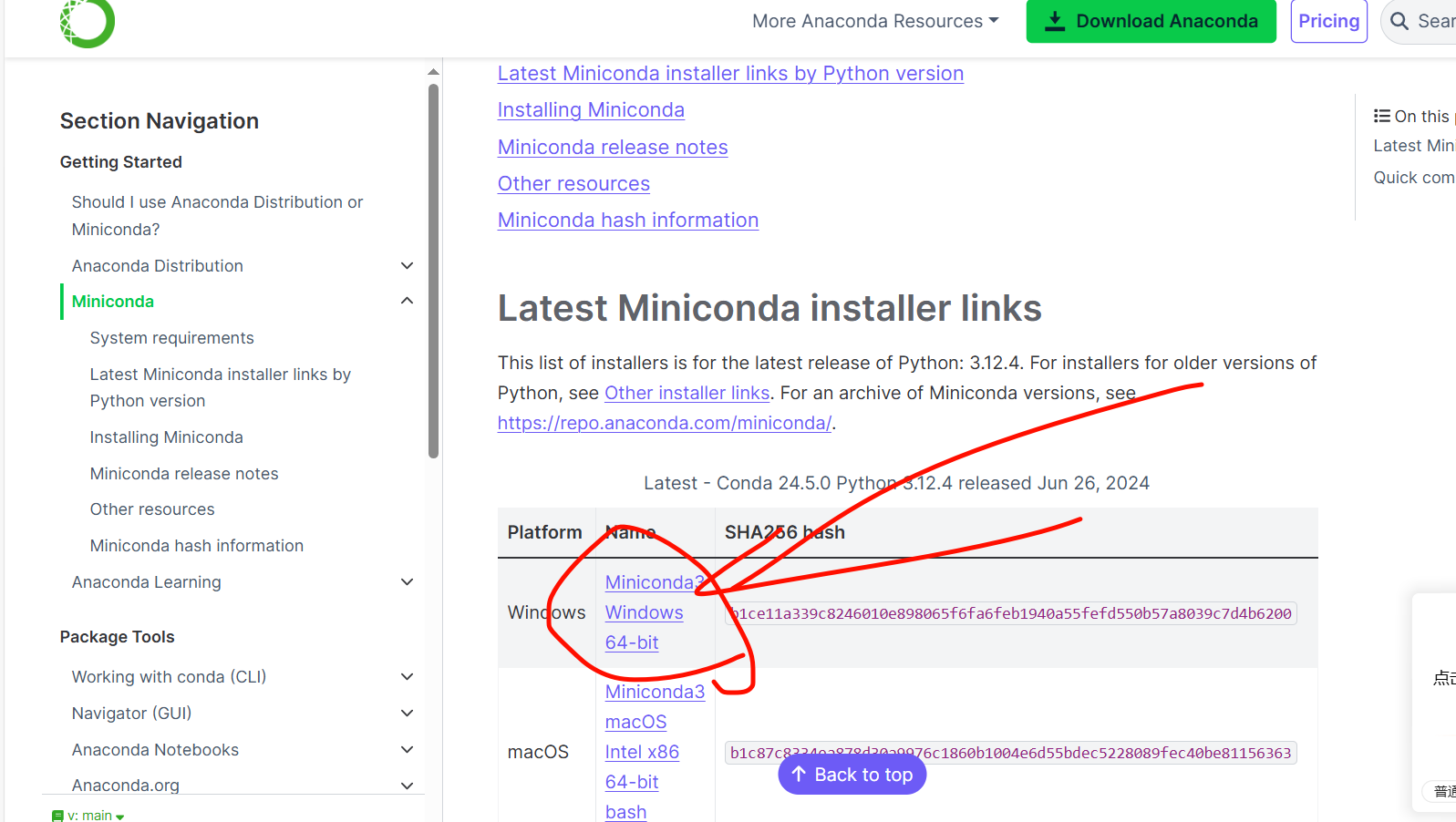The height and width of the screenshot is (822, 1456).
Task: Click the Platform column header
Action: pos(544,532)
